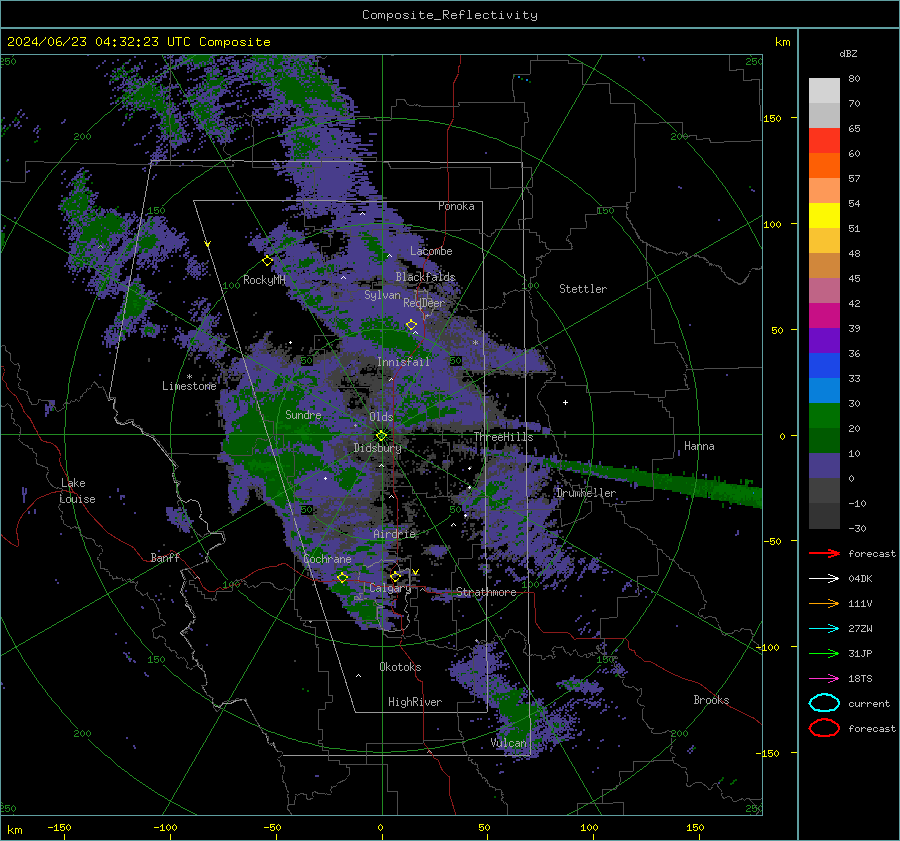The width and height of the screenshot is (900, 841).
Task: Click the cyan 'current' ellipse in legend
Action: click(824, 703)
